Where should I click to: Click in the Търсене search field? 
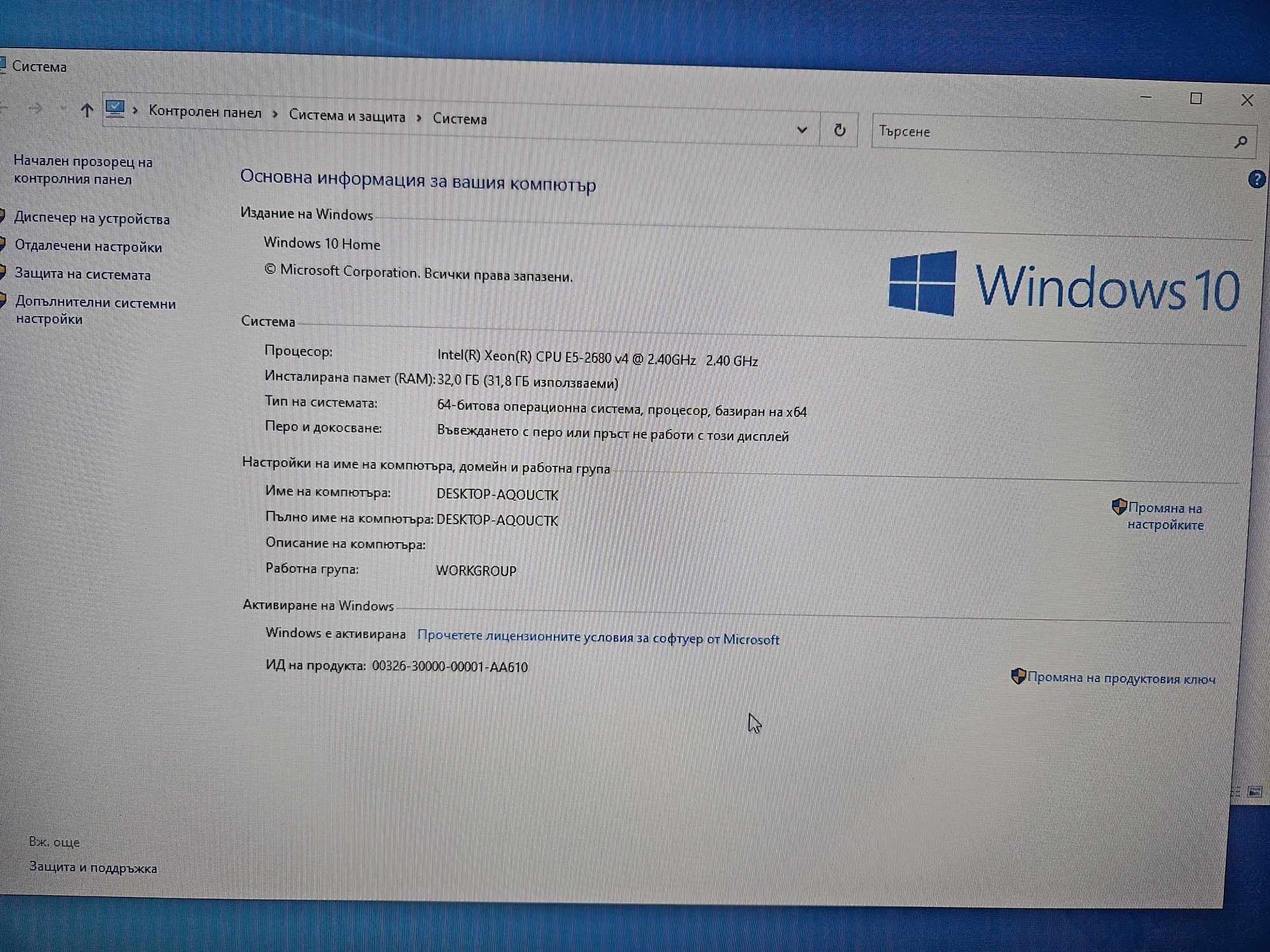pyautogui.click(x=1054, y=135)
